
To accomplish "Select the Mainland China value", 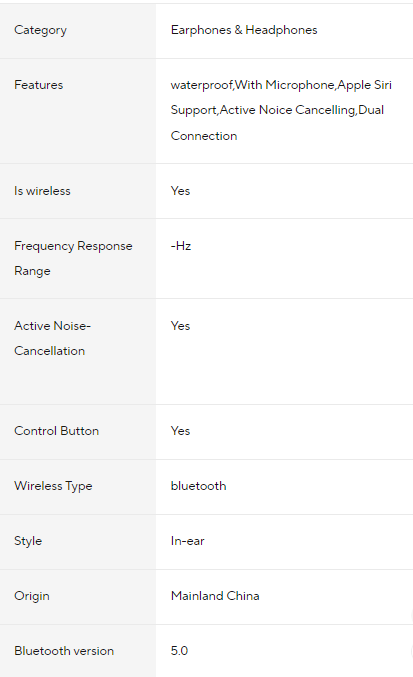I will (215, 596).
